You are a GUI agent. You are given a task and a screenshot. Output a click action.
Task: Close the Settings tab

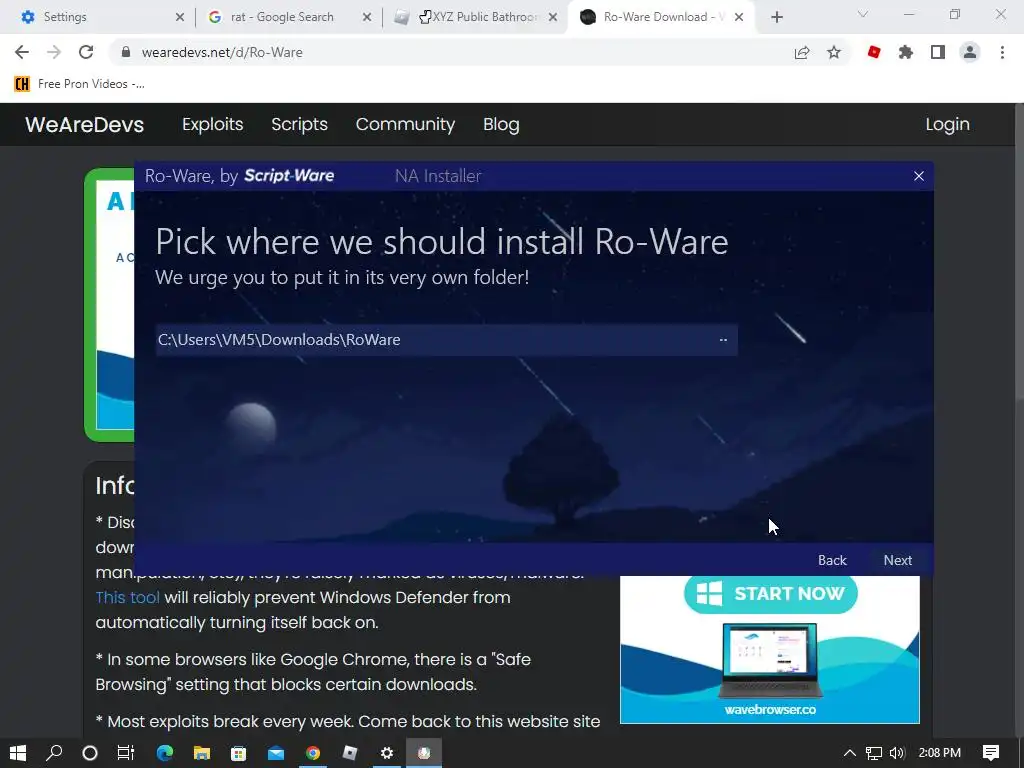180,18
